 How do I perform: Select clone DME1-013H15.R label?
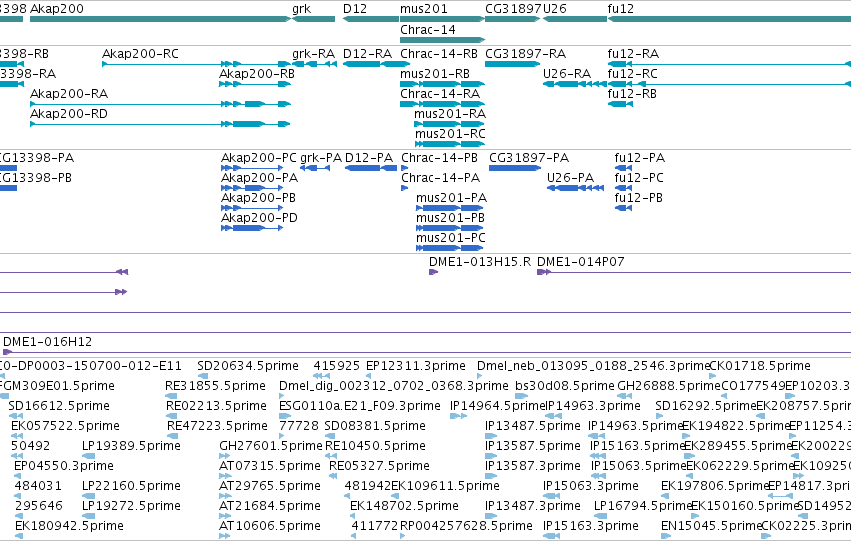[480, 262]
